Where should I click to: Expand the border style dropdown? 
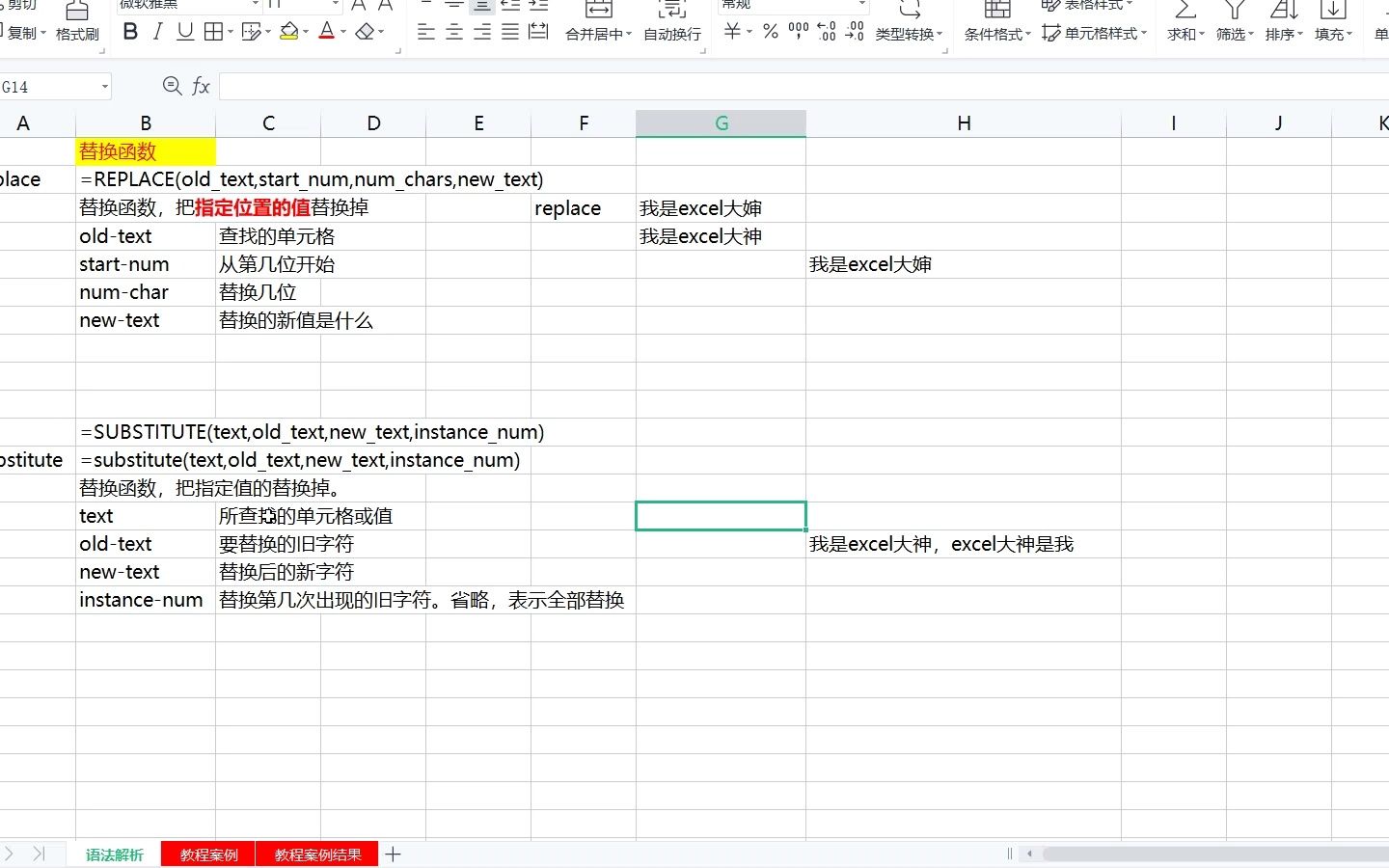[230, 31]
